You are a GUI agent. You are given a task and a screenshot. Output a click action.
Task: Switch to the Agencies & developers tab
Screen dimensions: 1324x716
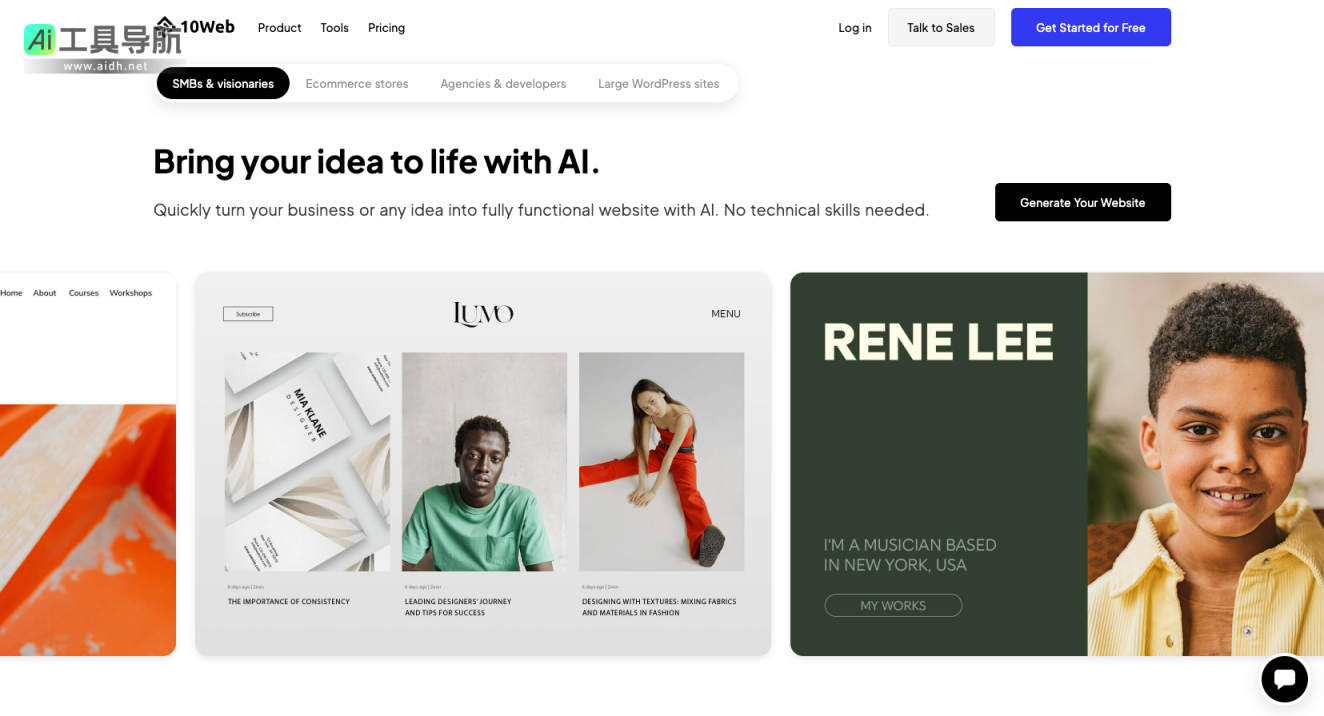click(x=503, y=84)
